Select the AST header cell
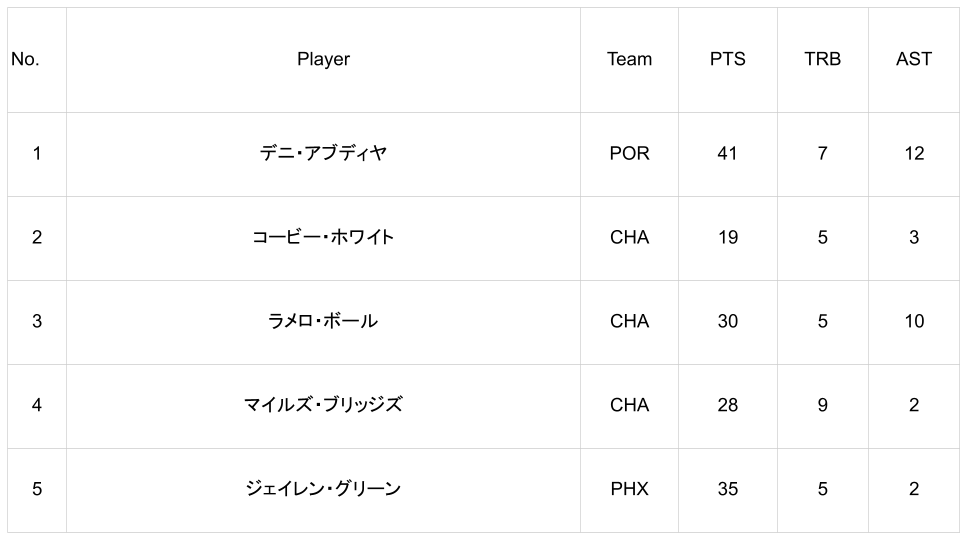Viewport: 960px width, 540px height. pos(914,59)
